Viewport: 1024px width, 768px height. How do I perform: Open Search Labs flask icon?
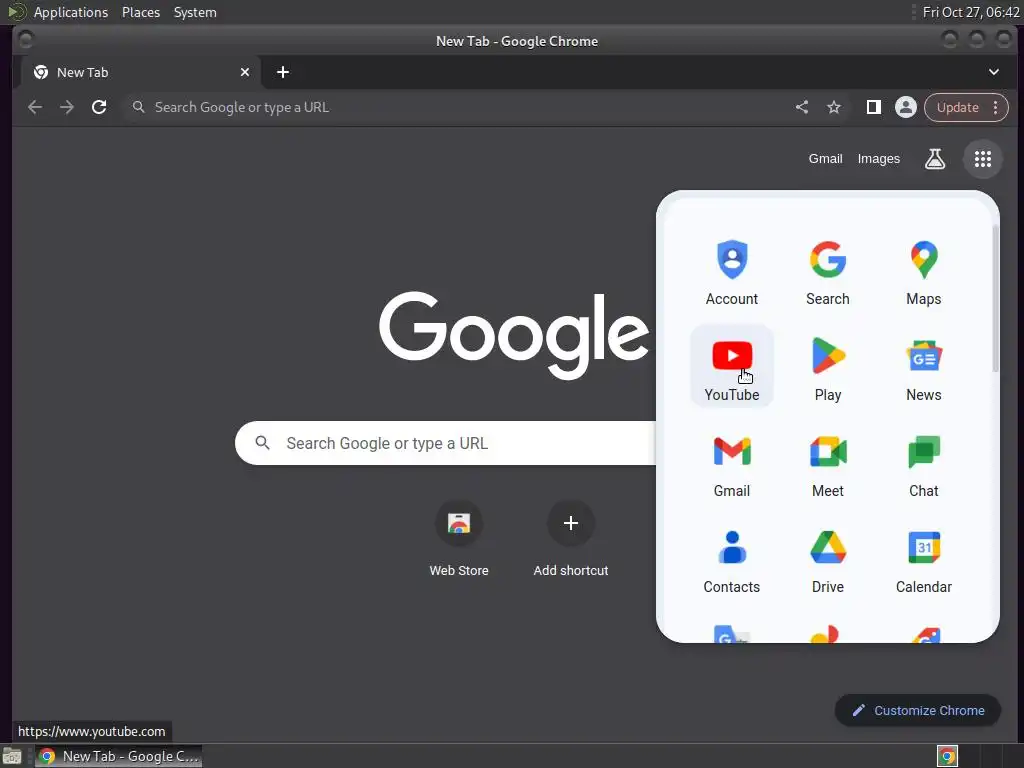[935, 159]
